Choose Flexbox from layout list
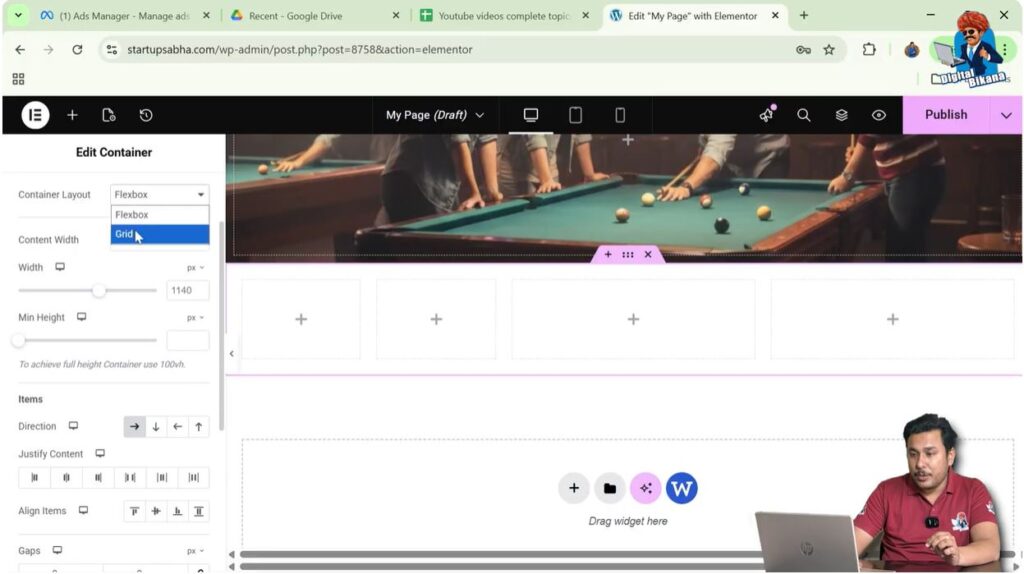This screenshot has height=574, width=1024. tap(159, 214)
